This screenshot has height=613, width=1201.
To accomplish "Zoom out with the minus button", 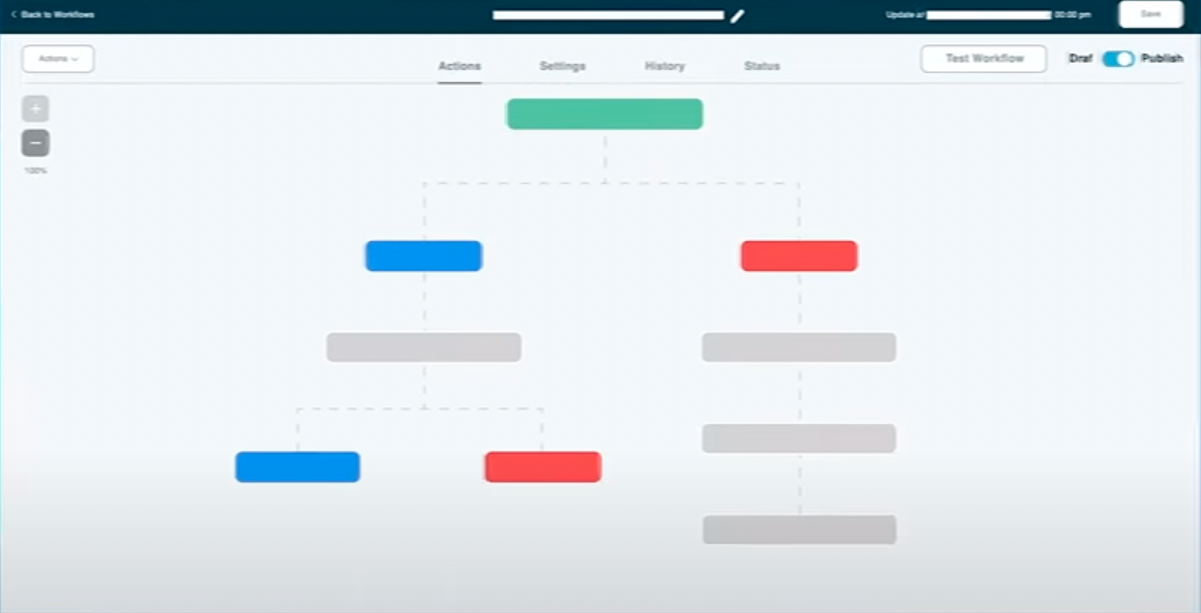I will tap(35, 144).
